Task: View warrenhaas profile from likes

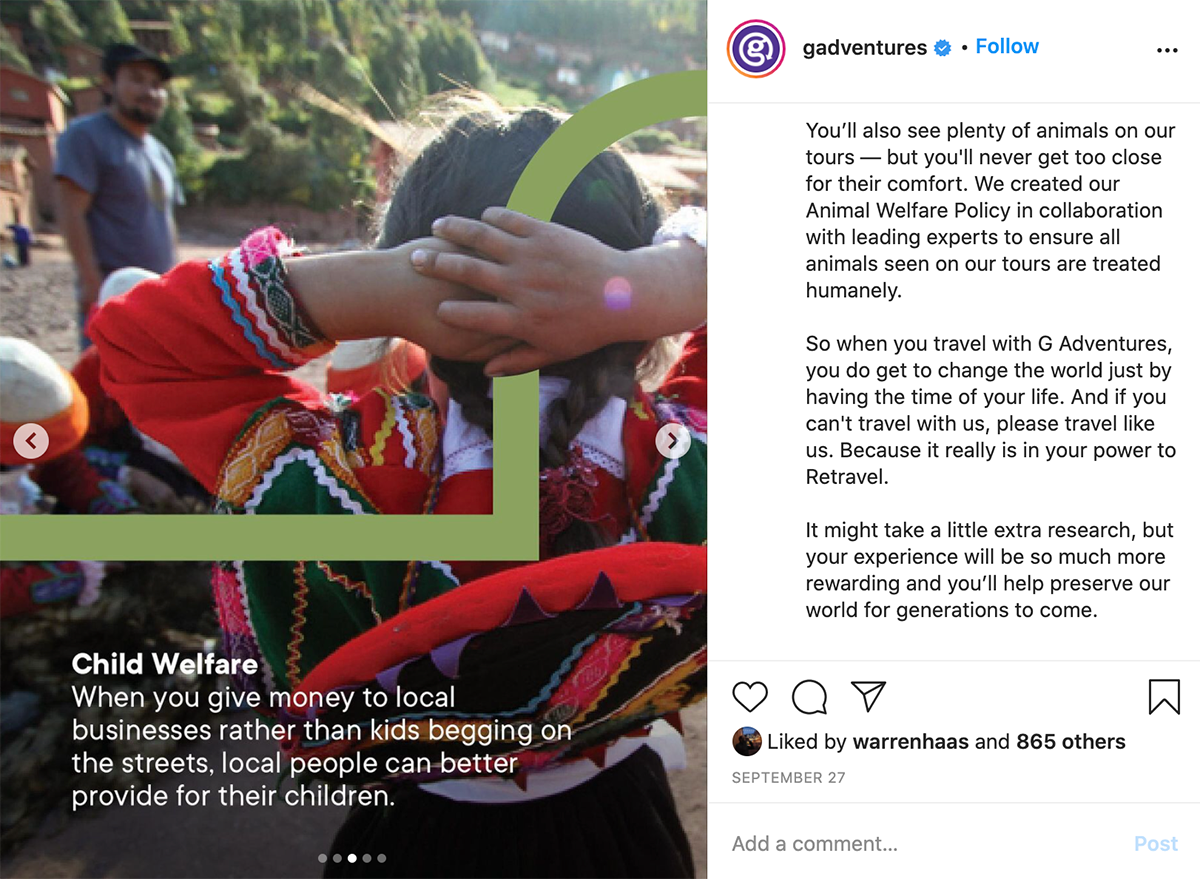Action: point(910,742)
